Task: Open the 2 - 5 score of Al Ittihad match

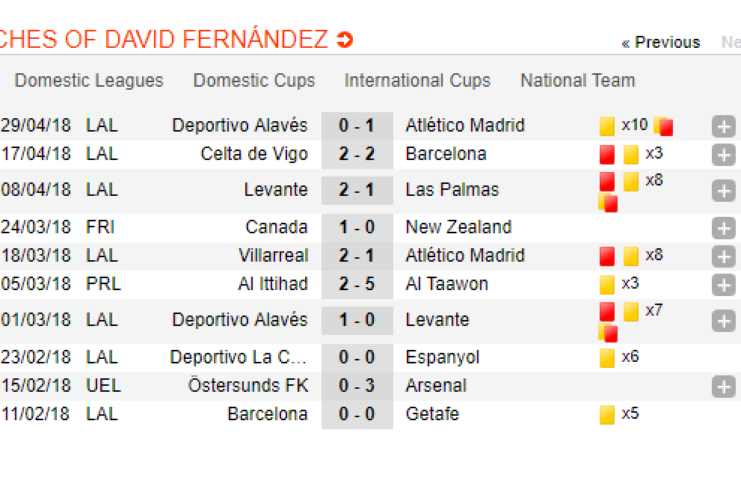Action: 357,284
